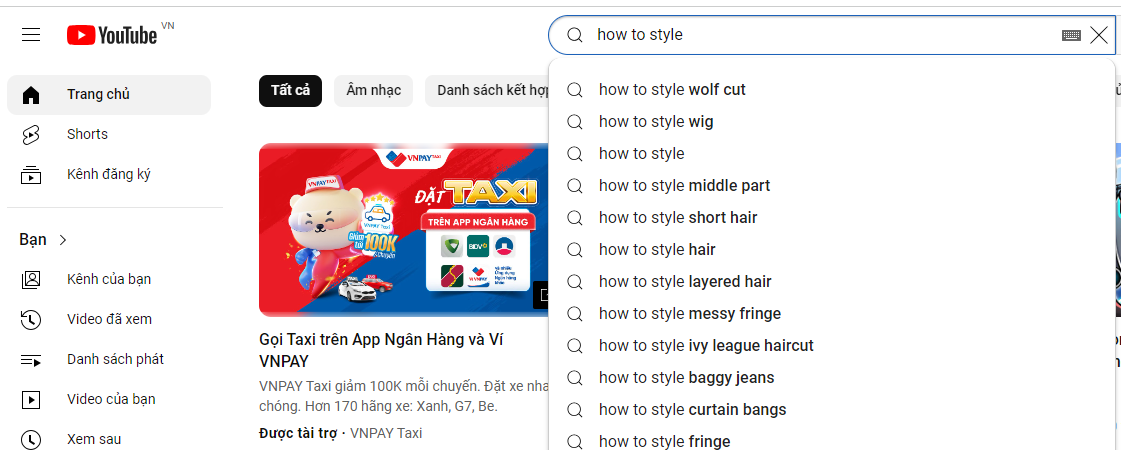
Task: Click magnifier icon beside 'messy fringe' suggestion
Action: tap(575, 313)
